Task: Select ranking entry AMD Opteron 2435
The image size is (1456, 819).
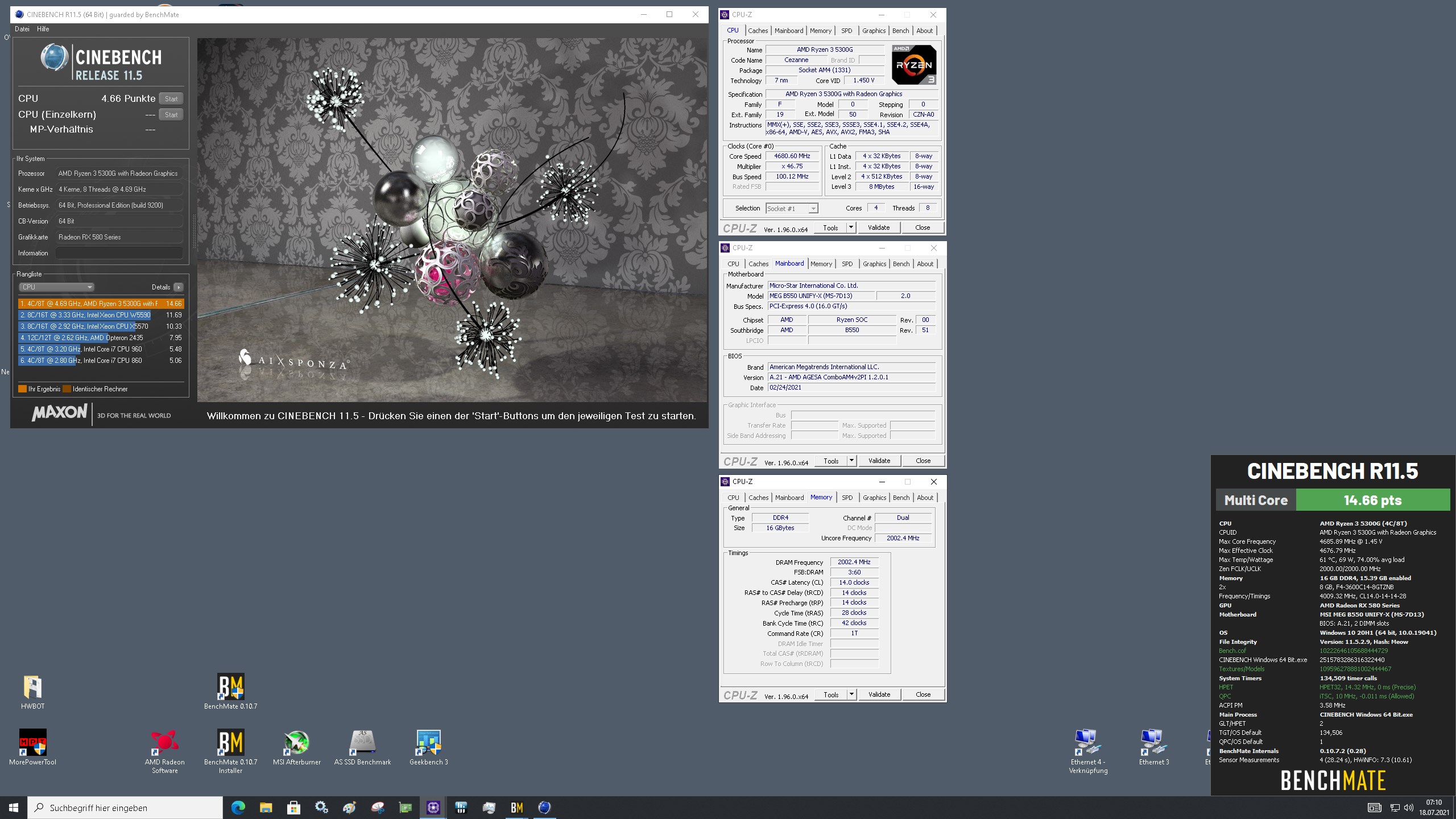Action: (x=101, y=338)
